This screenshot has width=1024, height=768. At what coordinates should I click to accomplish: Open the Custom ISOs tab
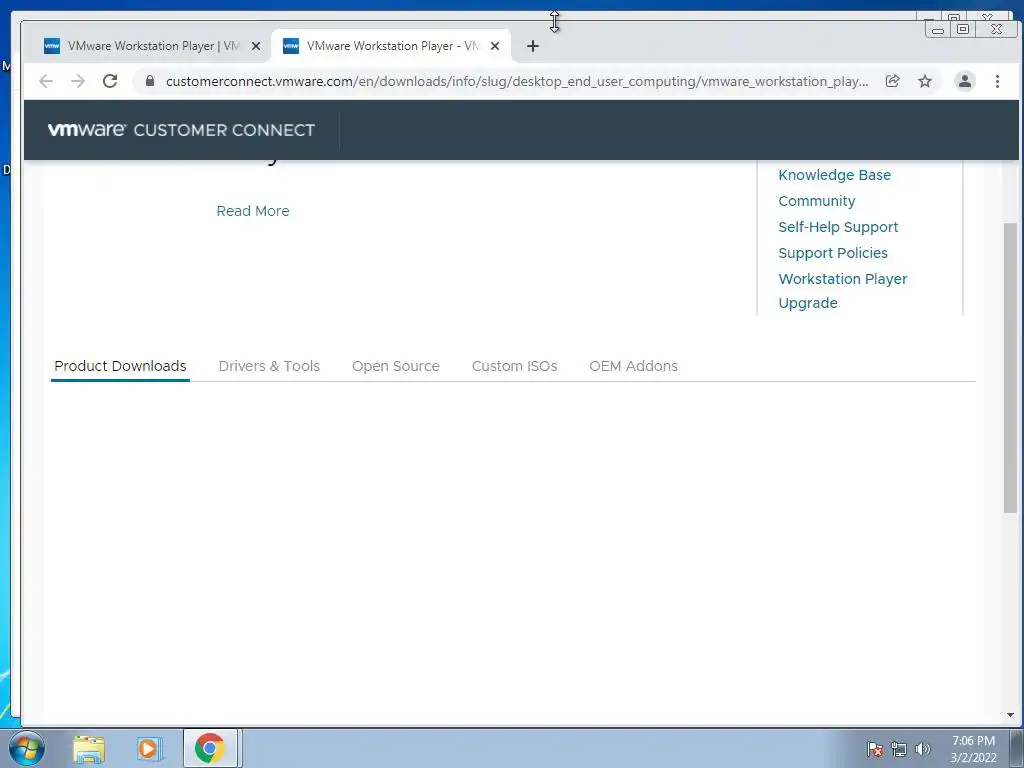point(515,366)
